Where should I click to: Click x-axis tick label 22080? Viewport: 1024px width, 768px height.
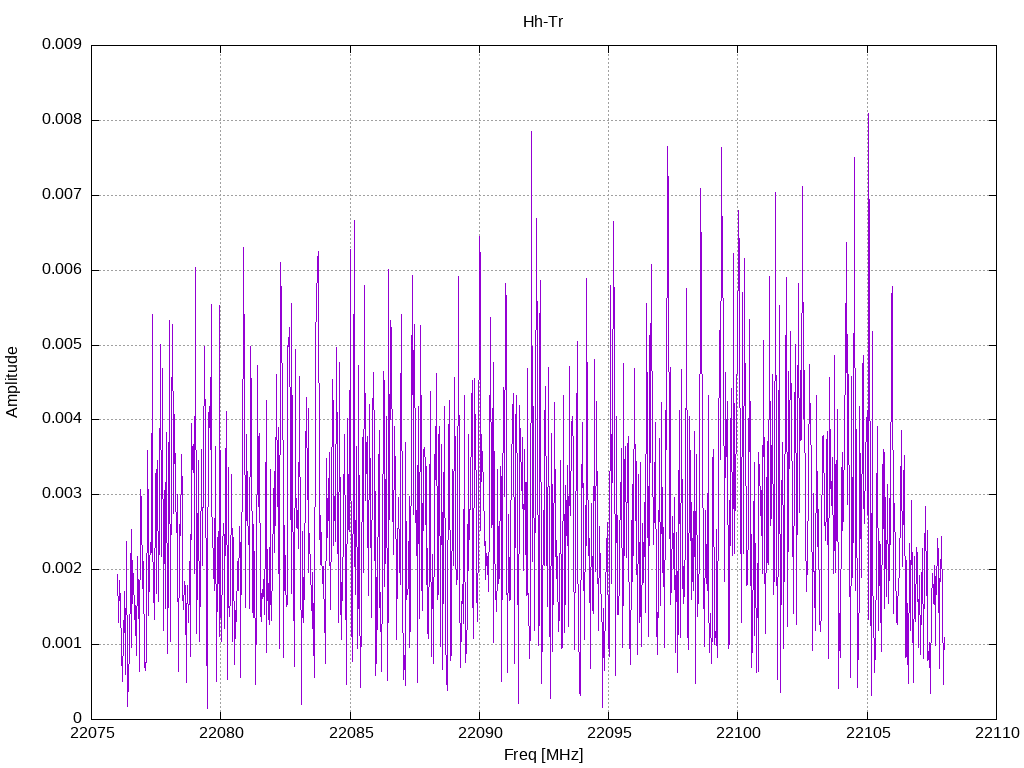221,733
